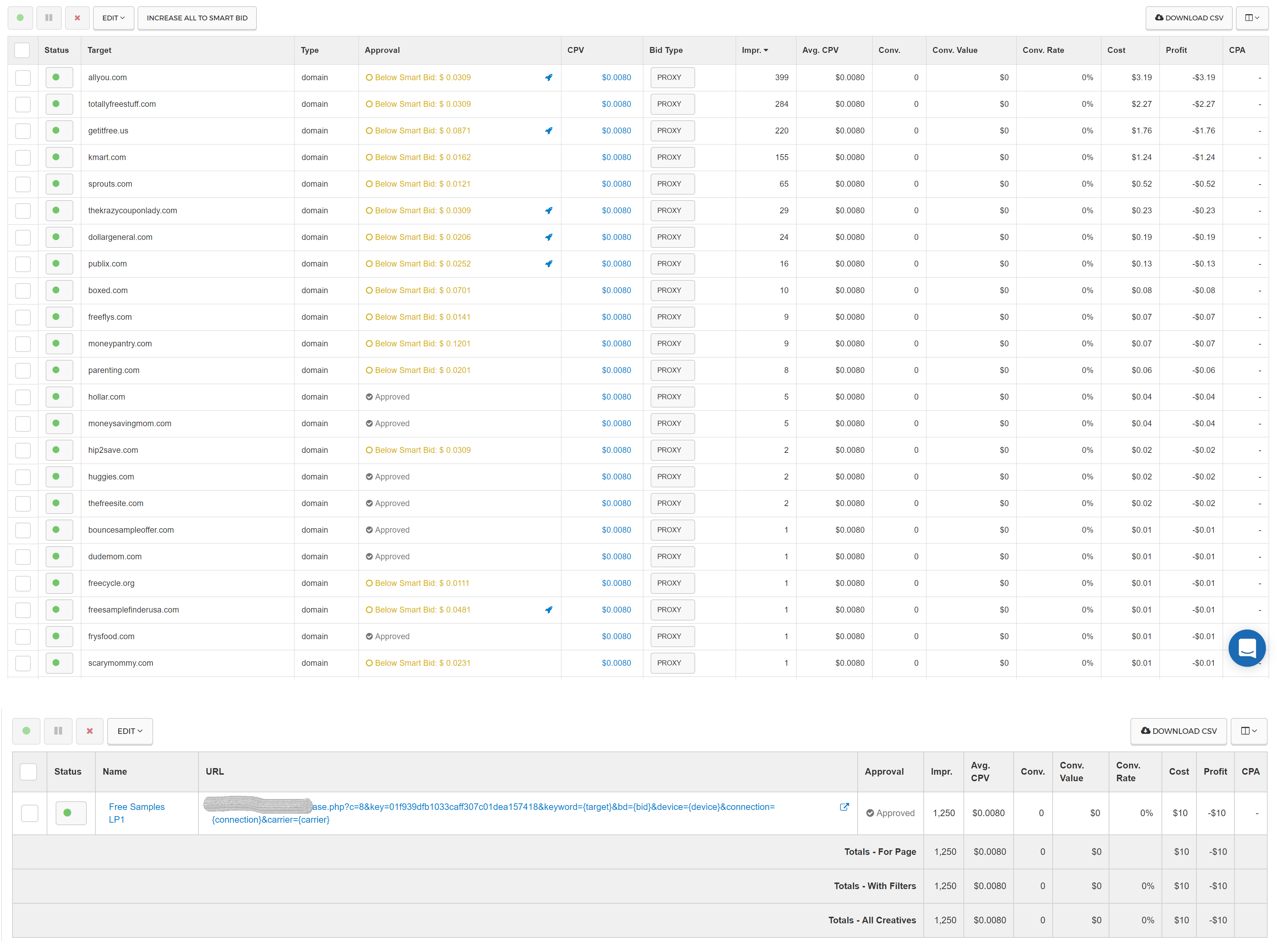Click the rocket icon for allyou.com
1277x952 pixels.
point(549,77)
